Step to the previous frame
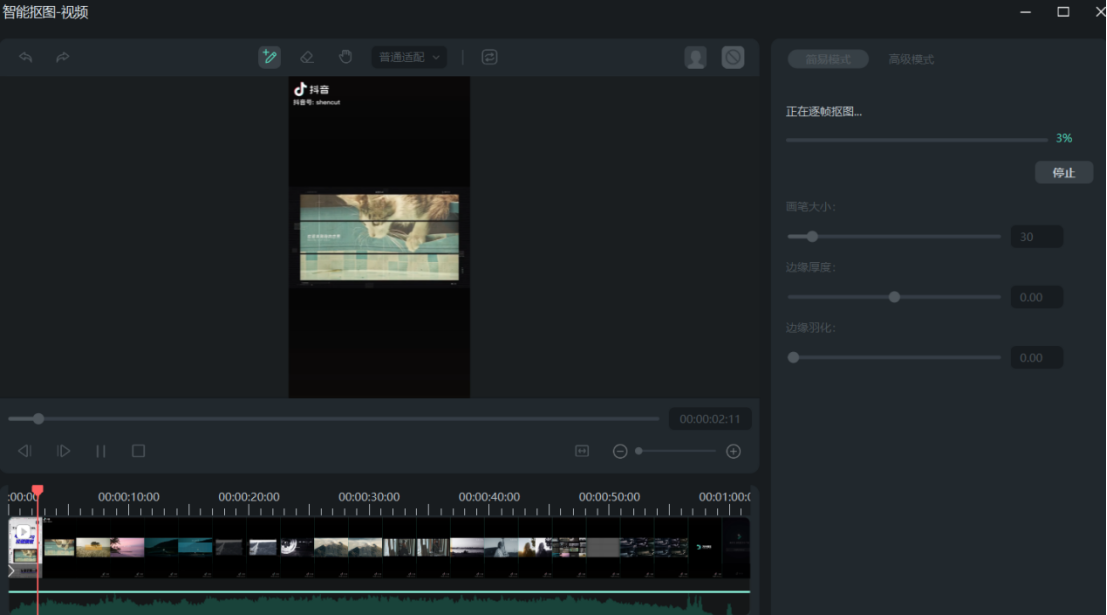Image resolution: width=1107 pixels, height=615 pixels. click(25, 451)
